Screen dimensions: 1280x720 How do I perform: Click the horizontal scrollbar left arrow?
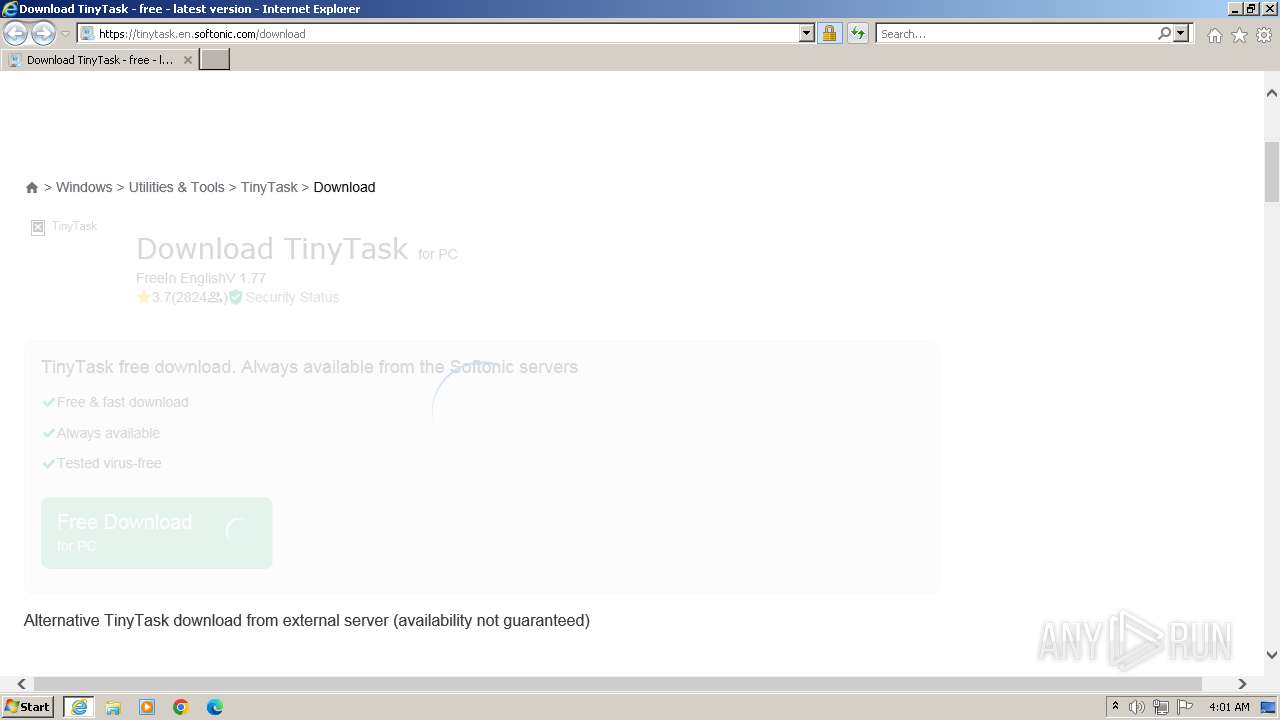pos(21,684)
